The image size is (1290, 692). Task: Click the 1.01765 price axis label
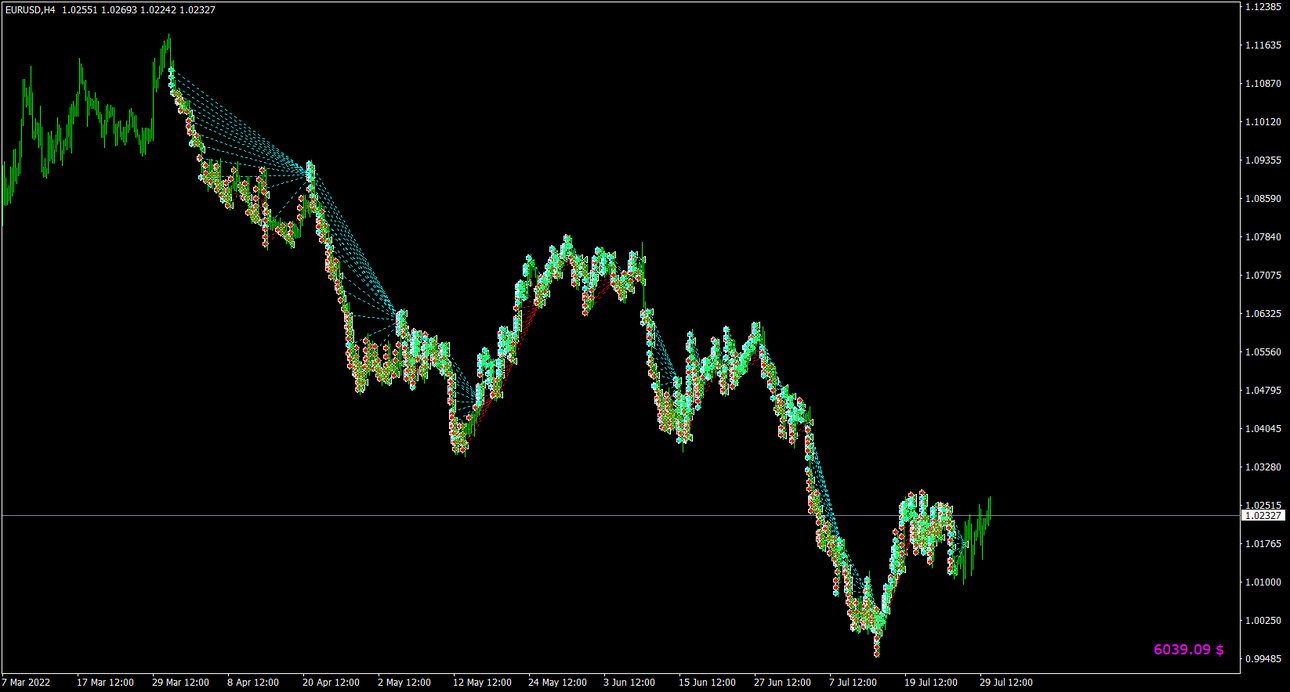1263,544
